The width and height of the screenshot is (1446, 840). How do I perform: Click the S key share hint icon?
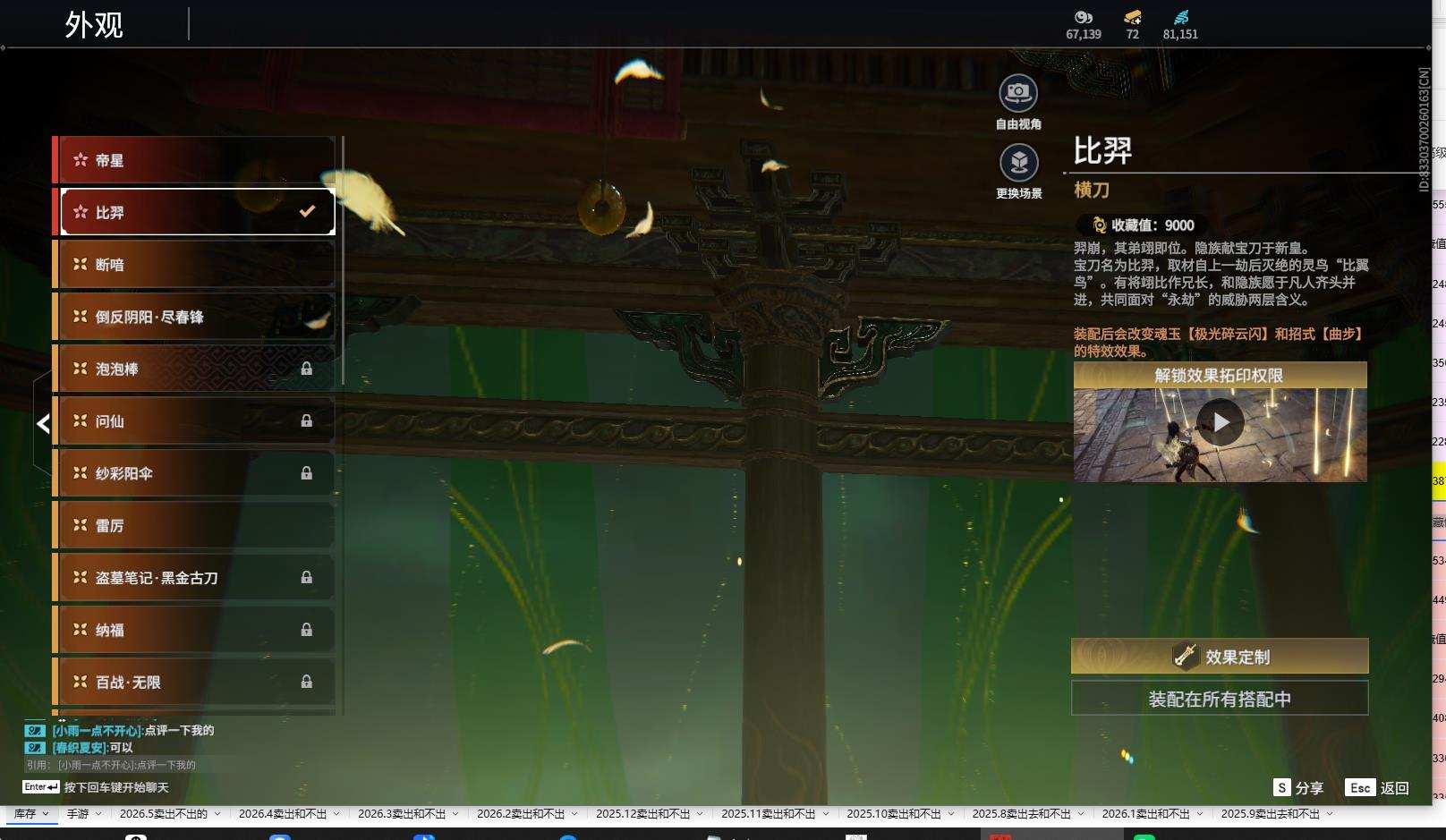1282,787
